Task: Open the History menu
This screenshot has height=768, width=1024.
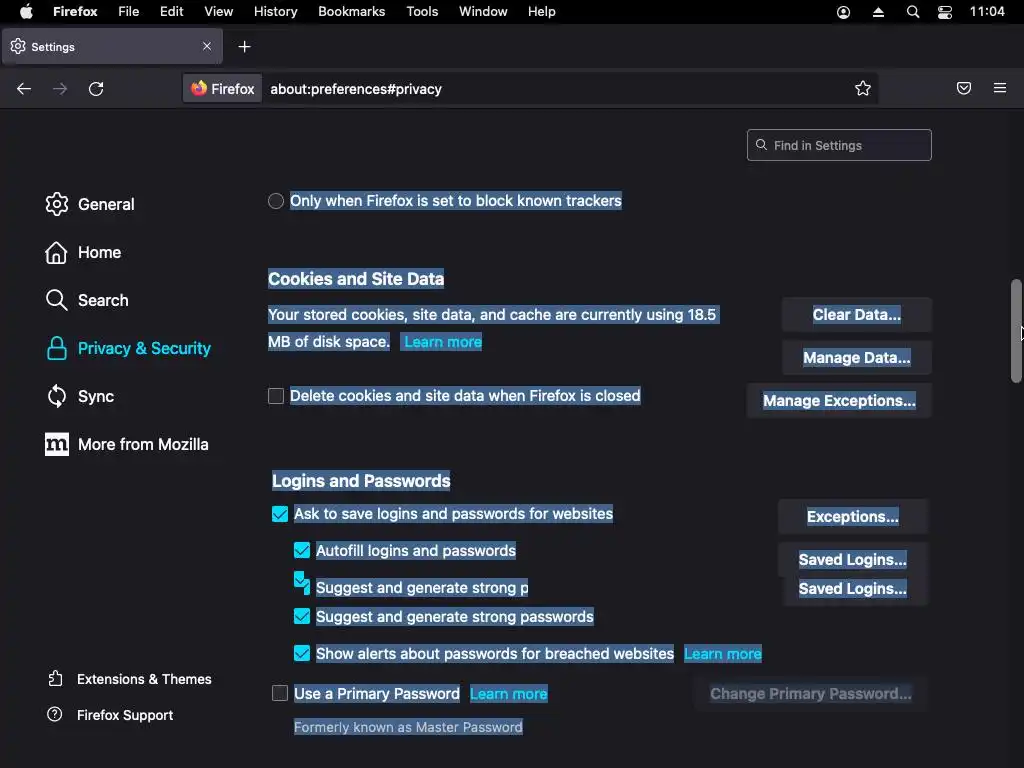Action: pos(275,12)
